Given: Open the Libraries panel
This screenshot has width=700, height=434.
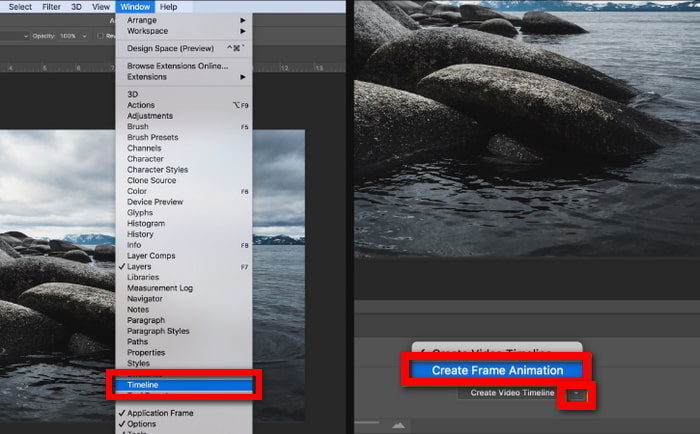Looking at the screenshot, I should point(184,277).
